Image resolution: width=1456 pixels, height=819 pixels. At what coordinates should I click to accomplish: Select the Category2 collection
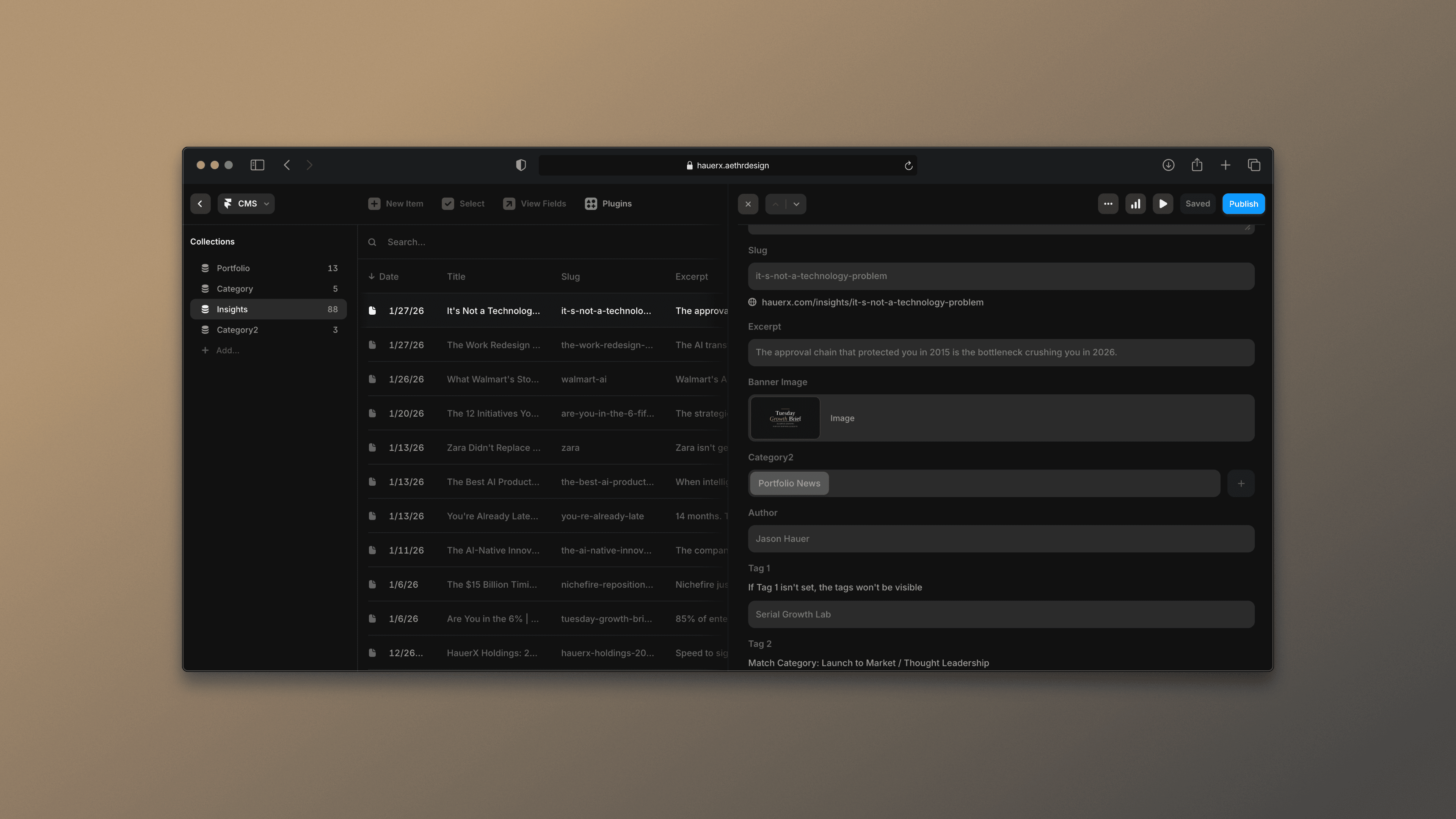tap(237, 329)
